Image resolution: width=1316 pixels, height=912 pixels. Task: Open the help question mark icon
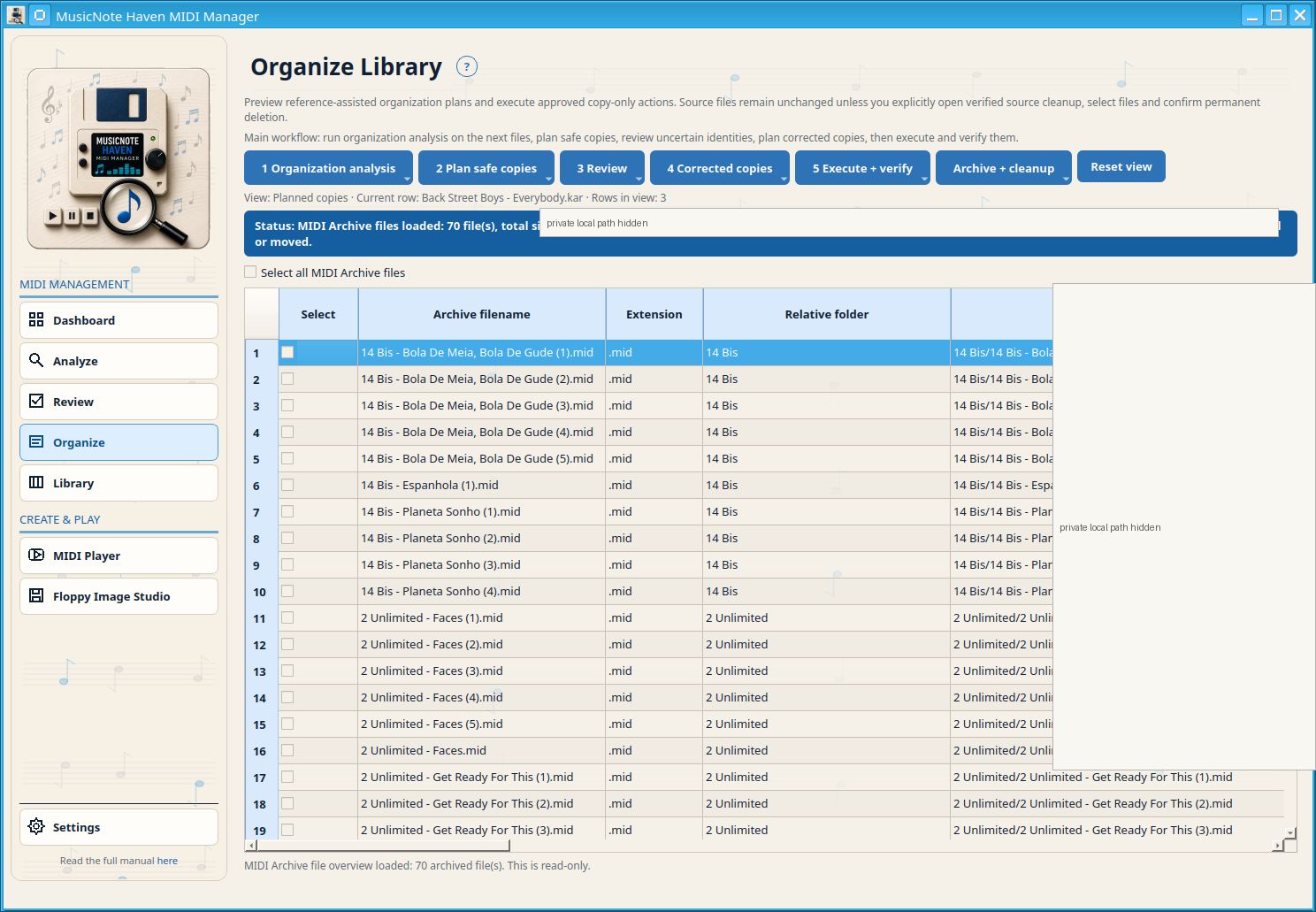(467, 66)
